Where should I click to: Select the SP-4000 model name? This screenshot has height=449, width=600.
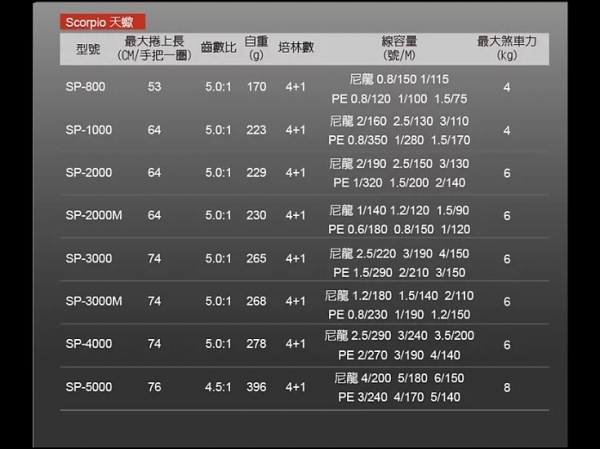[x=86, y=344]
